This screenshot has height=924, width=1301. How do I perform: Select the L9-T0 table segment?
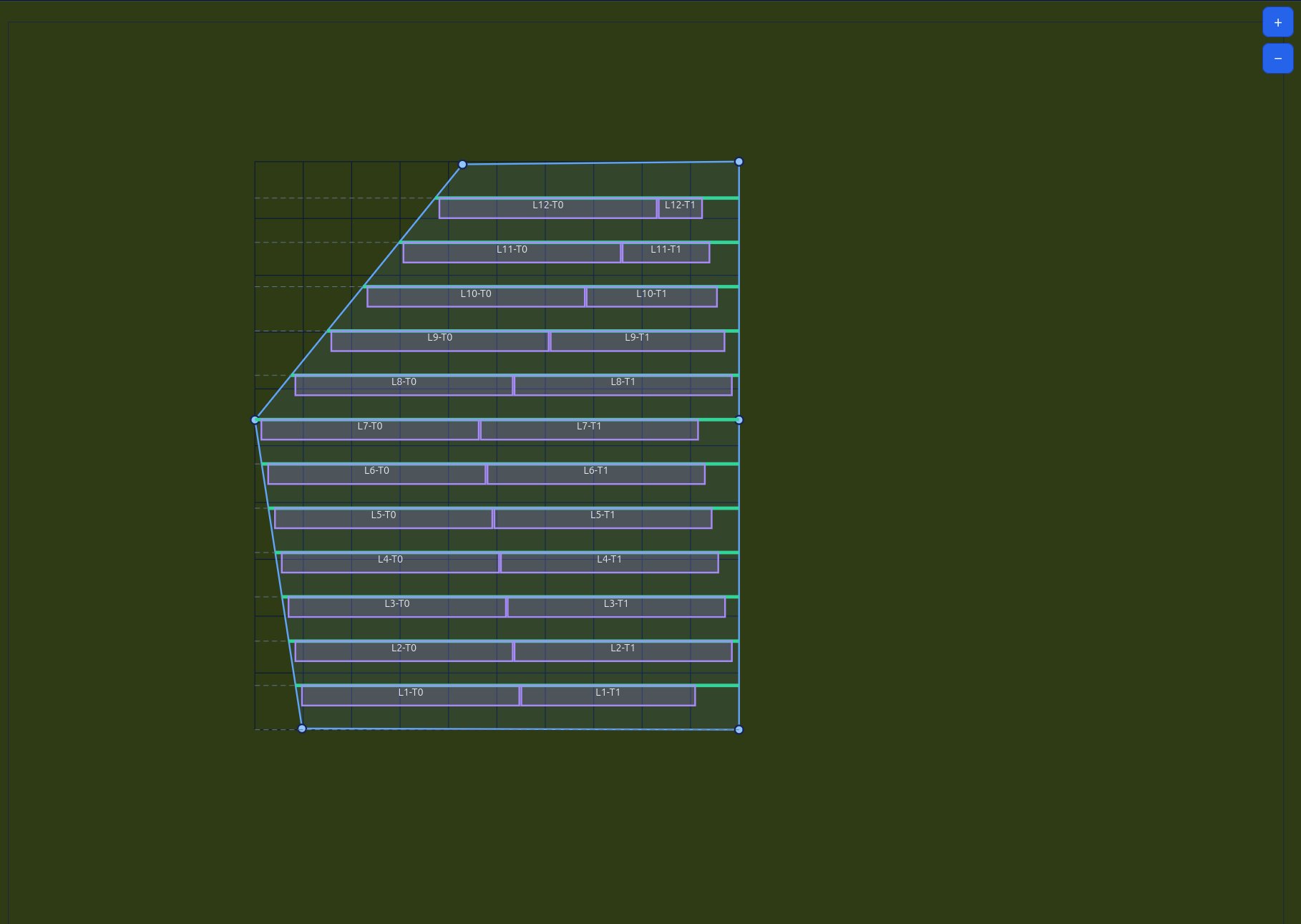point(439,337)
